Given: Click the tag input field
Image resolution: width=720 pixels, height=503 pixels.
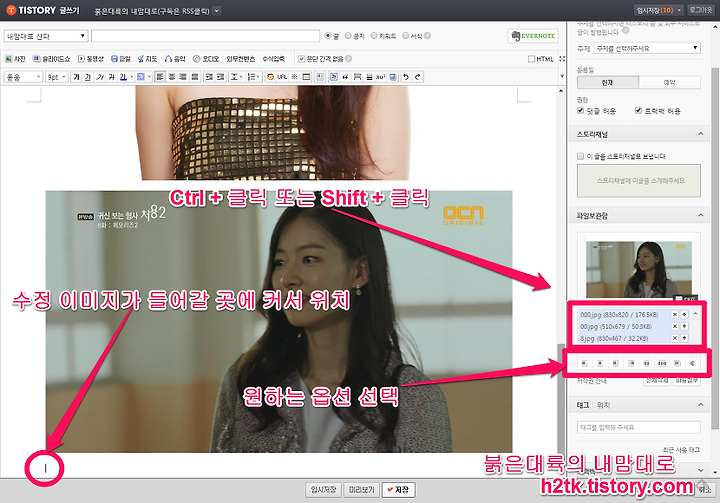Looking at the screenshot, I should click(639, 427).
